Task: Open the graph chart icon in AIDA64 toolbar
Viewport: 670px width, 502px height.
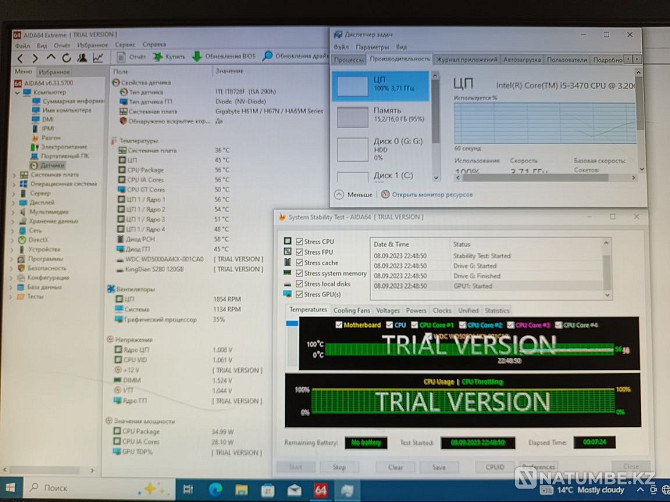Action: [x=98, y=58]
